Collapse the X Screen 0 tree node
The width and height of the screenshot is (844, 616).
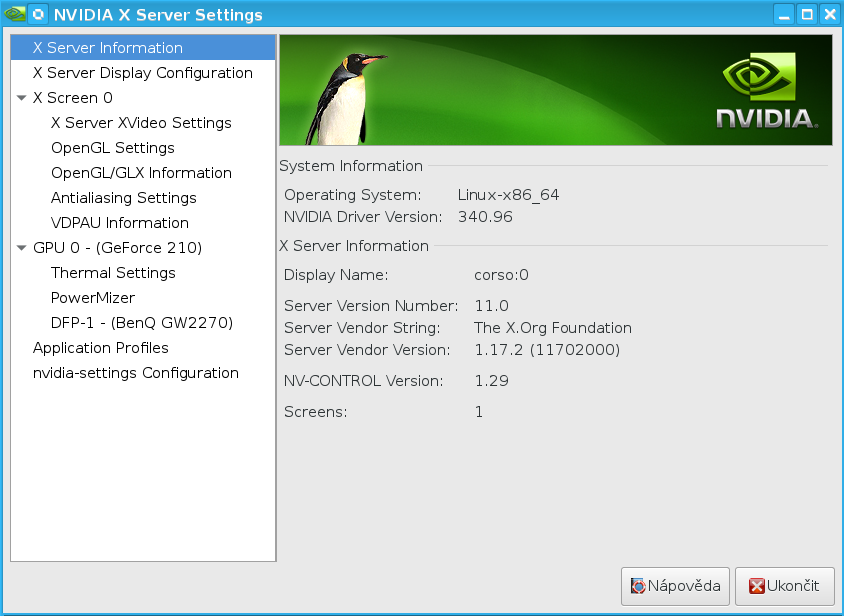coord(22,98)
